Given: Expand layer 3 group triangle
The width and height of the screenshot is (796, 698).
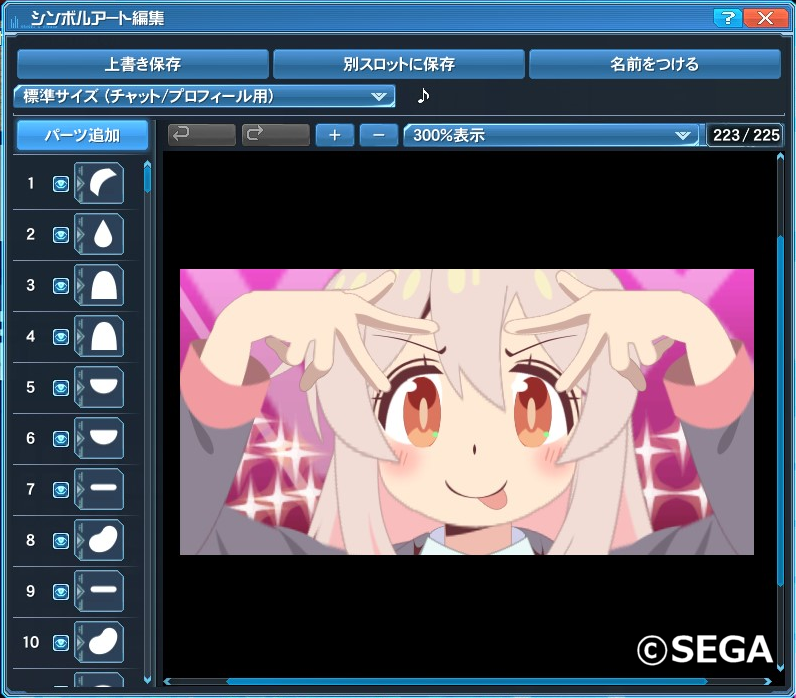Looking at the screenshot, I should [80, 285].
